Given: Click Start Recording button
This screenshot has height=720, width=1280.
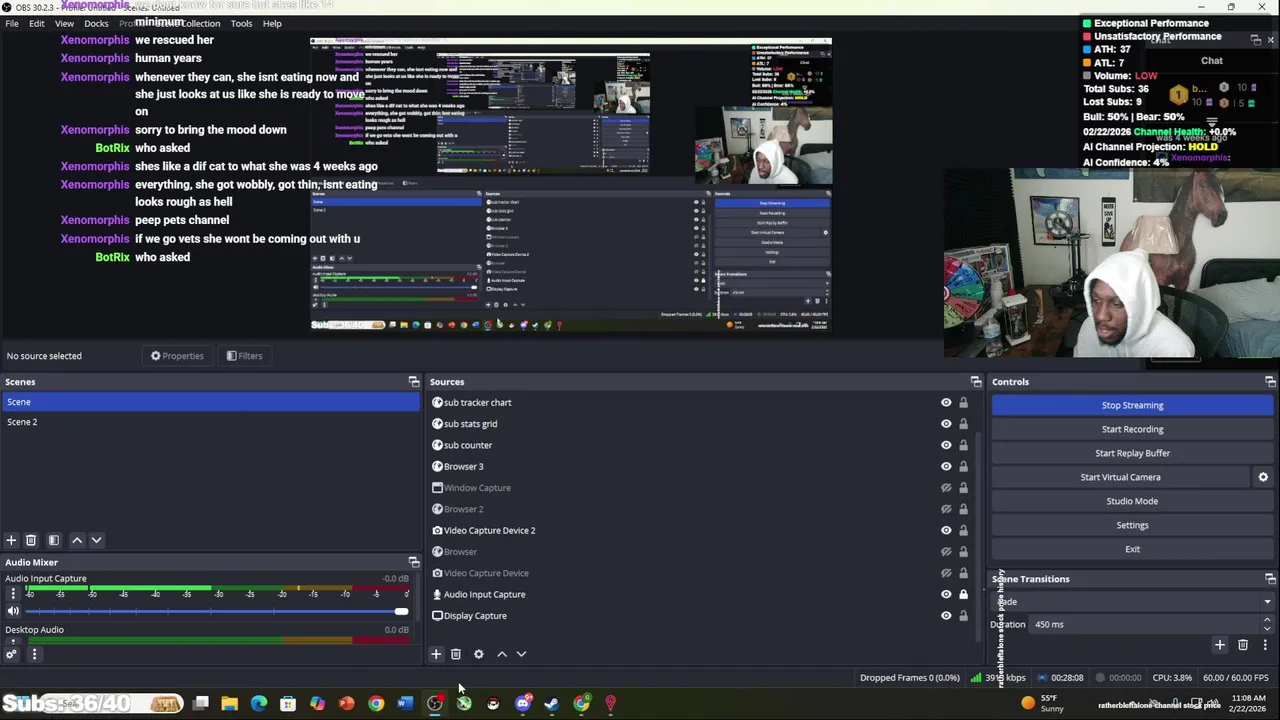Looking at the screenshot, I should click(x=1133, y=429).
